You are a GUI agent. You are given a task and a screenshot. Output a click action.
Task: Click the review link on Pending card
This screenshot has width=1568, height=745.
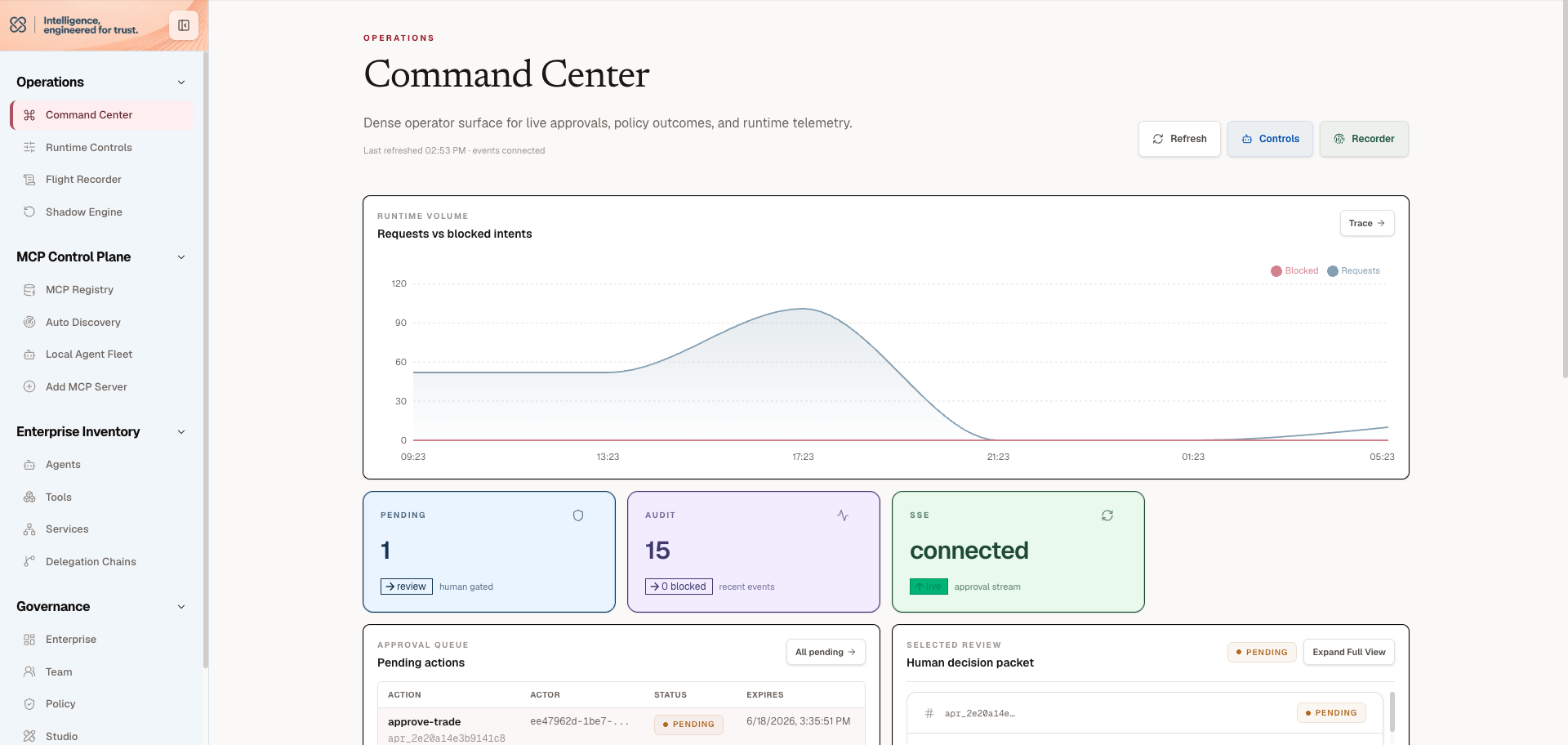[x=407, y=587]
